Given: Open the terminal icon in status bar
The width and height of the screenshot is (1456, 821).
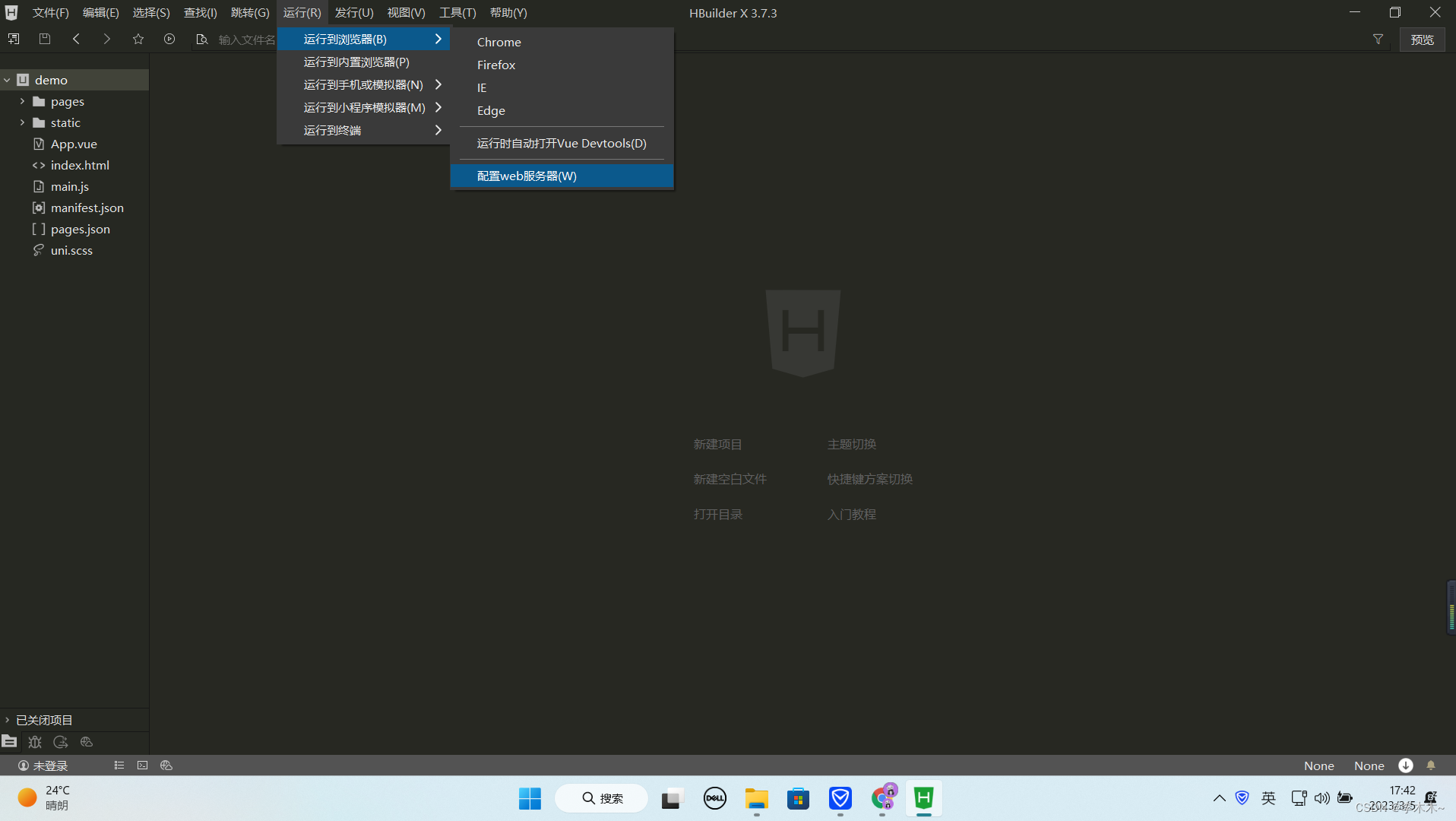Looking at the screenshot, I should (x=142, y=766).
